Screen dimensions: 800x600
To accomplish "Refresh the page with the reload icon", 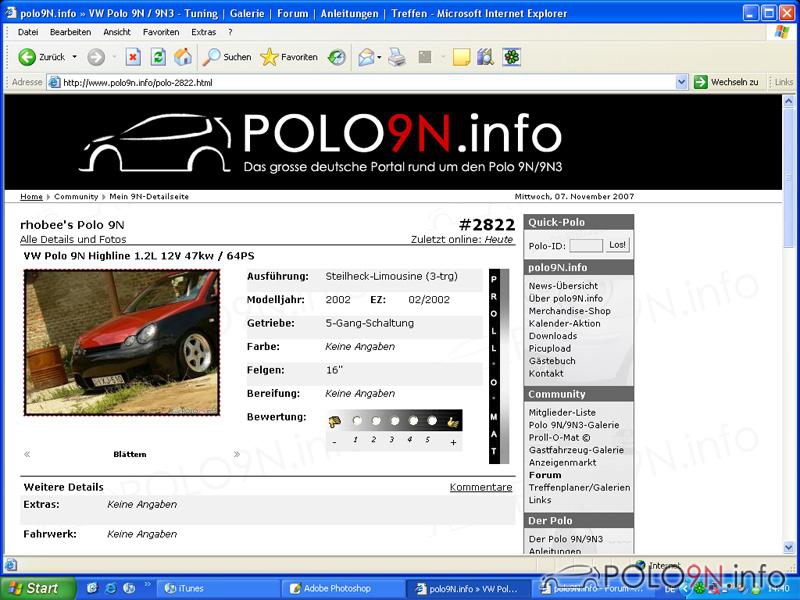I will pos(158,57).
